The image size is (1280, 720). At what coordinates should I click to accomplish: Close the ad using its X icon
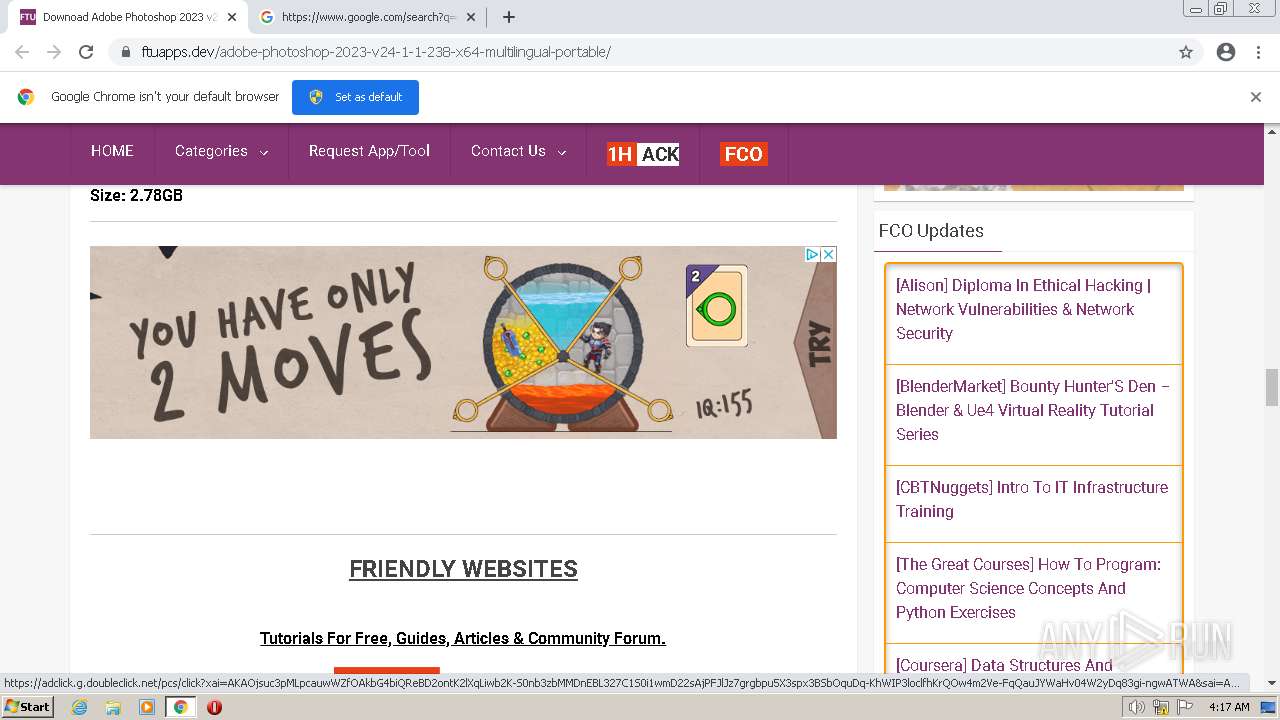point(828,255)
